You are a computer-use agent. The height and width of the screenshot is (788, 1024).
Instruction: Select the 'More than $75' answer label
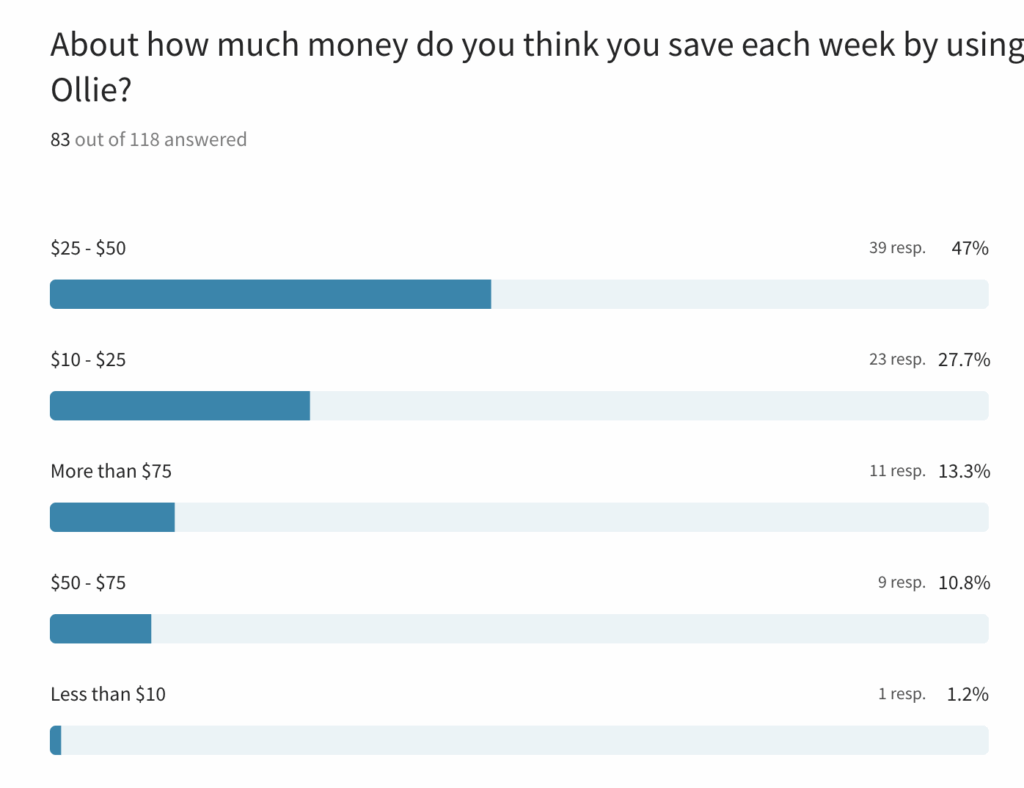104,471
